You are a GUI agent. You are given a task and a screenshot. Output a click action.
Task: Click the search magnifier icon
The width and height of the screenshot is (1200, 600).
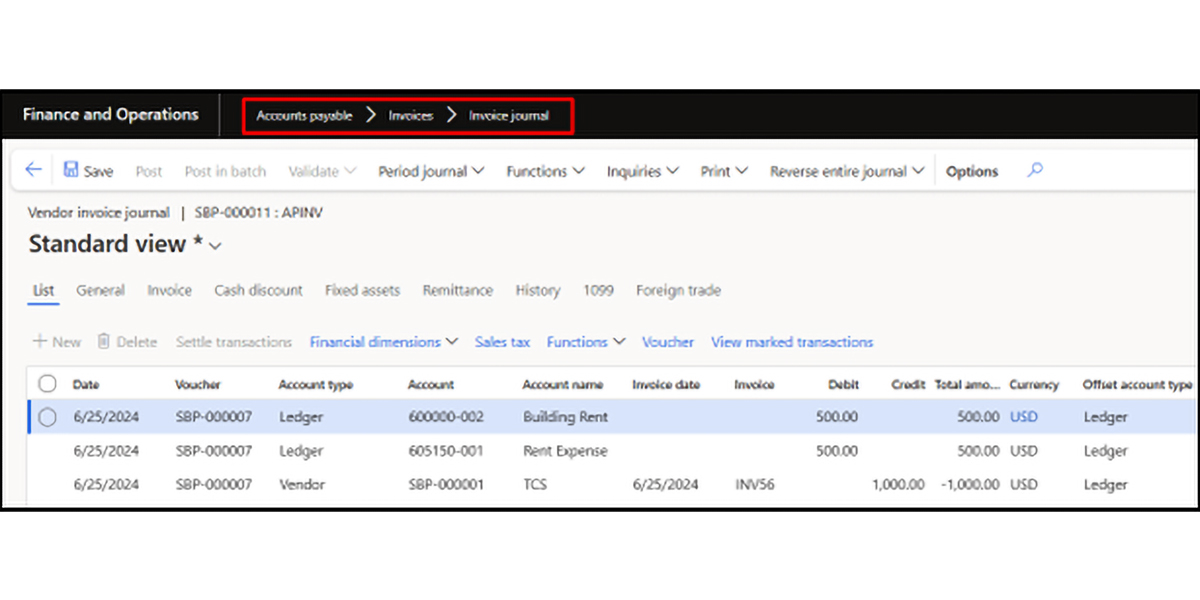click(1035, 171)
